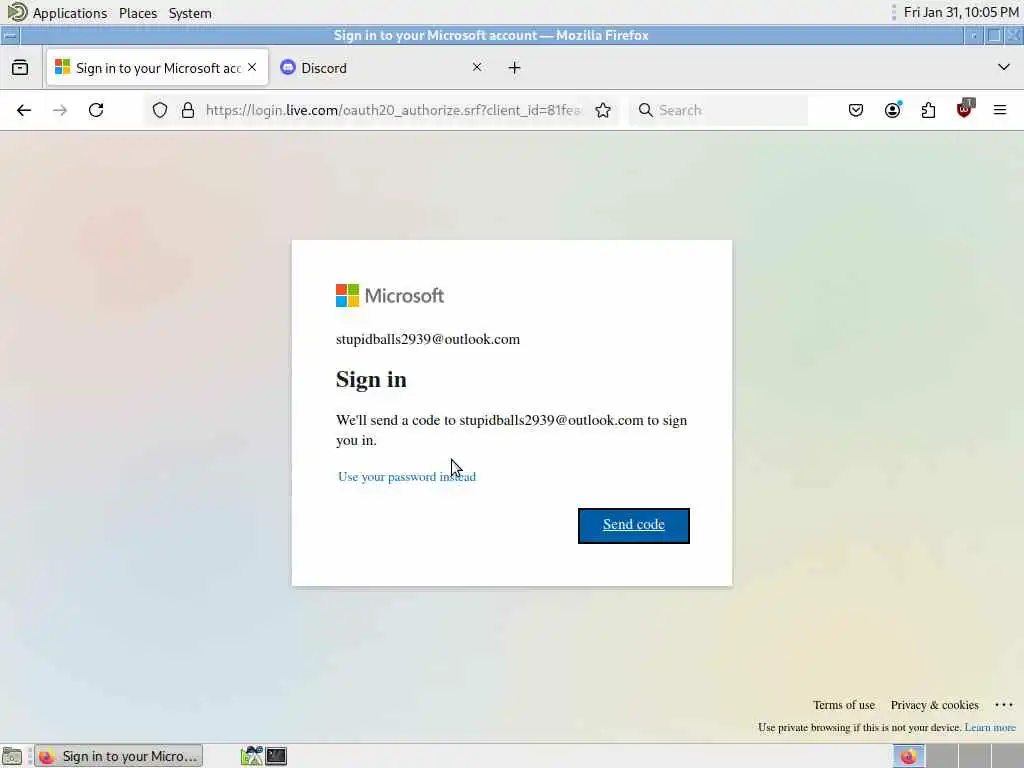Image resolution: width=1024 pixels, height=768 pixels.
Task: Select the Sign in to Microsoft tab
Action: pos(157,68)
